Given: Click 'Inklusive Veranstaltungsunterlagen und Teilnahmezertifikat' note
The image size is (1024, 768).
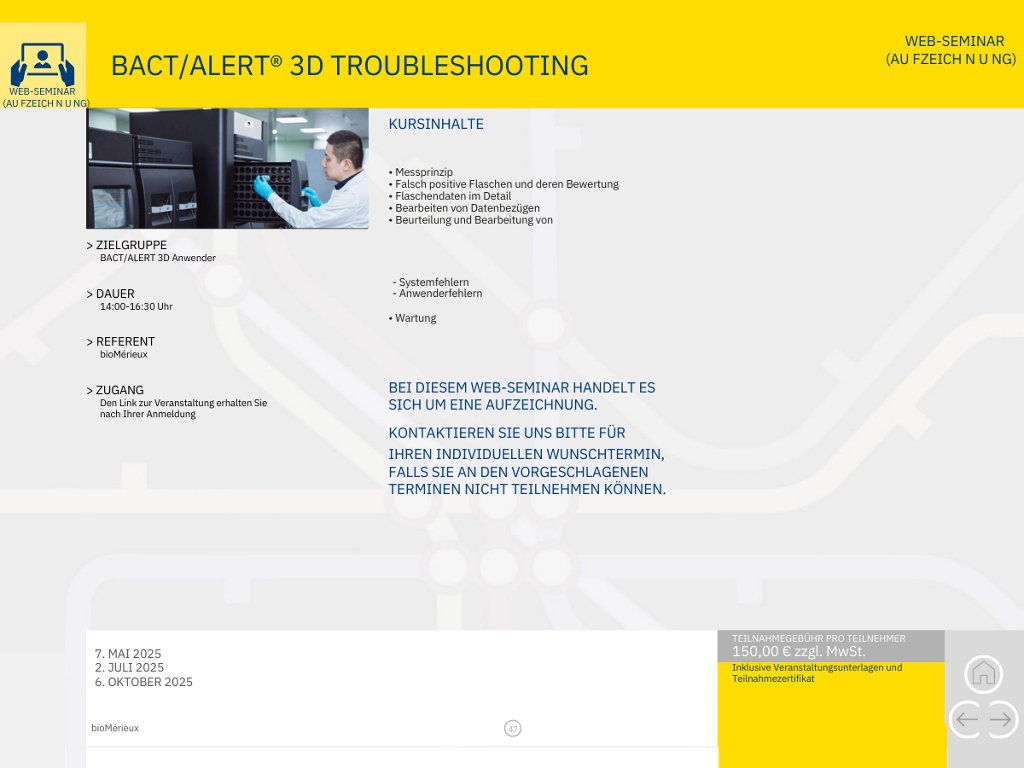Looking at the screenshot, I should (817, 673).
